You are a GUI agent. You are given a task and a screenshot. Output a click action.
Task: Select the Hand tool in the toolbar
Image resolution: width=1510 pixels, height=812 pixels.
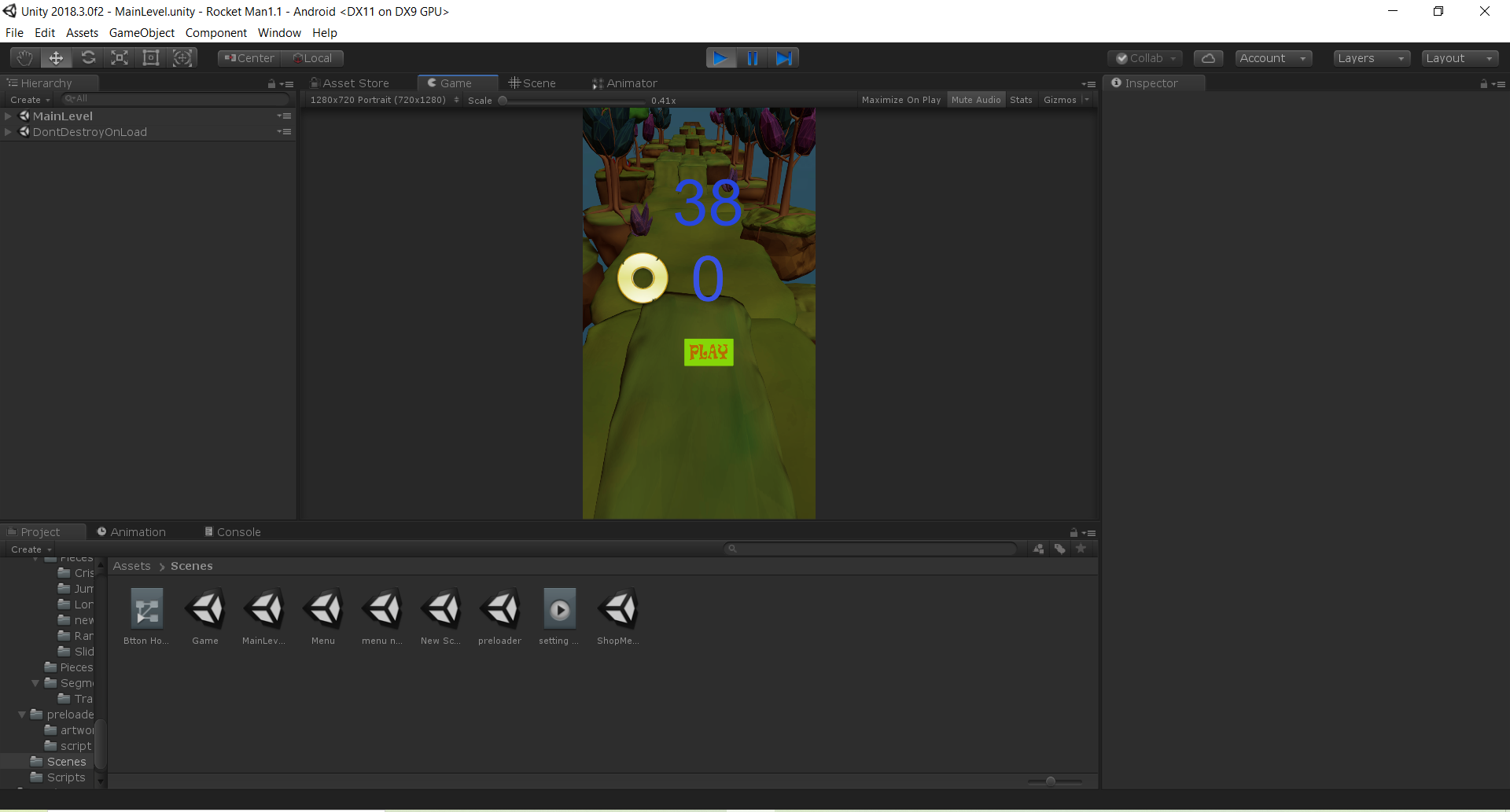[x=24, y=57]
